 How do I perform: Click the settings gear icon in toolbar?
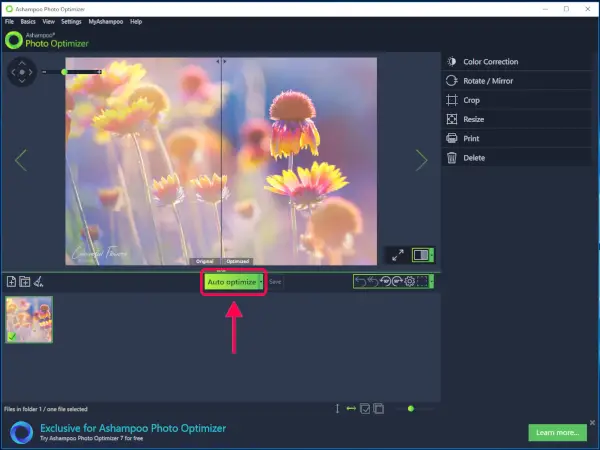click(409, 282)
